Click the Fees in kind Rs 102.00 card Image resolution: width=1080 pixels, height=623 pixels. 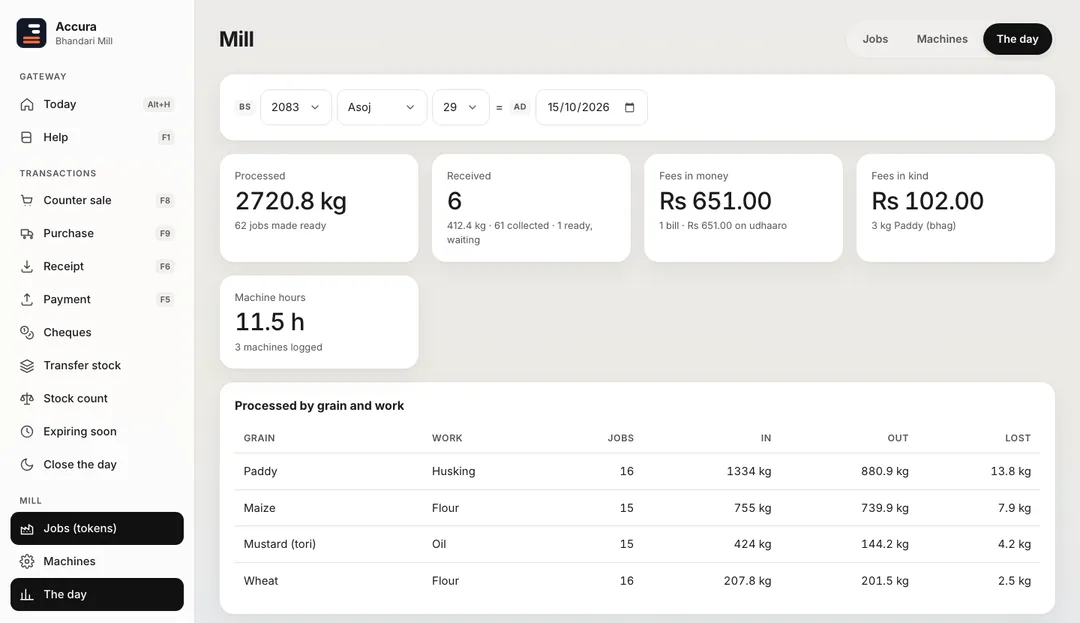955,208
